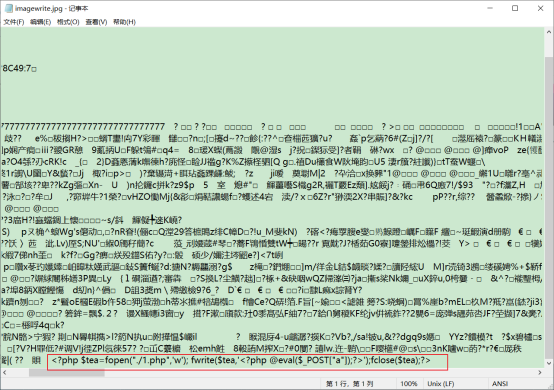The width and height of the screenshot is (554, 390).
Task: Click the vertical scrollbar up arrow
Action: (x=549, y=32)
